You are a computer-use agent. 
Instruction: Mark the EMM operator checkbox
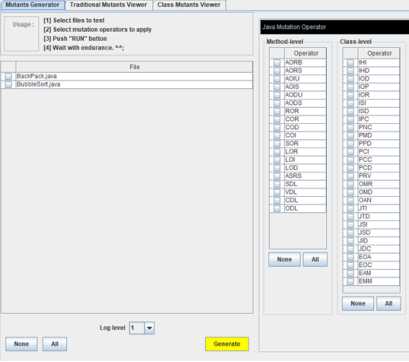point(350,281)
